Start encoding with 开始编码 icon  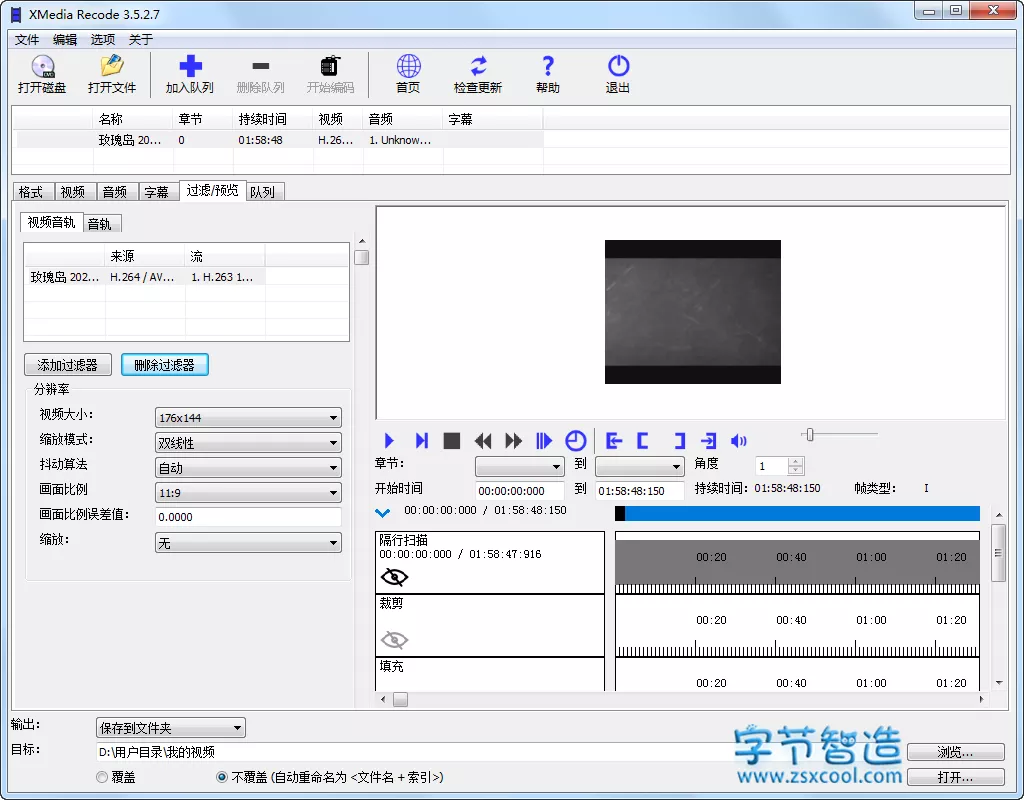point(330,74)
